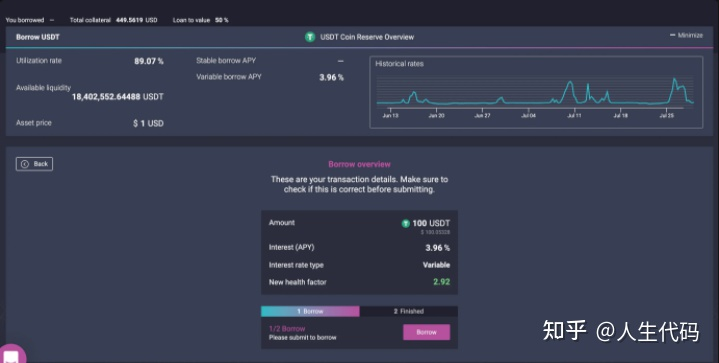Image resolution: width=719 pixels, height=363 pixels.
Task: Click the USDT coin icon in reserve header
Action: [x=310, y=37]
